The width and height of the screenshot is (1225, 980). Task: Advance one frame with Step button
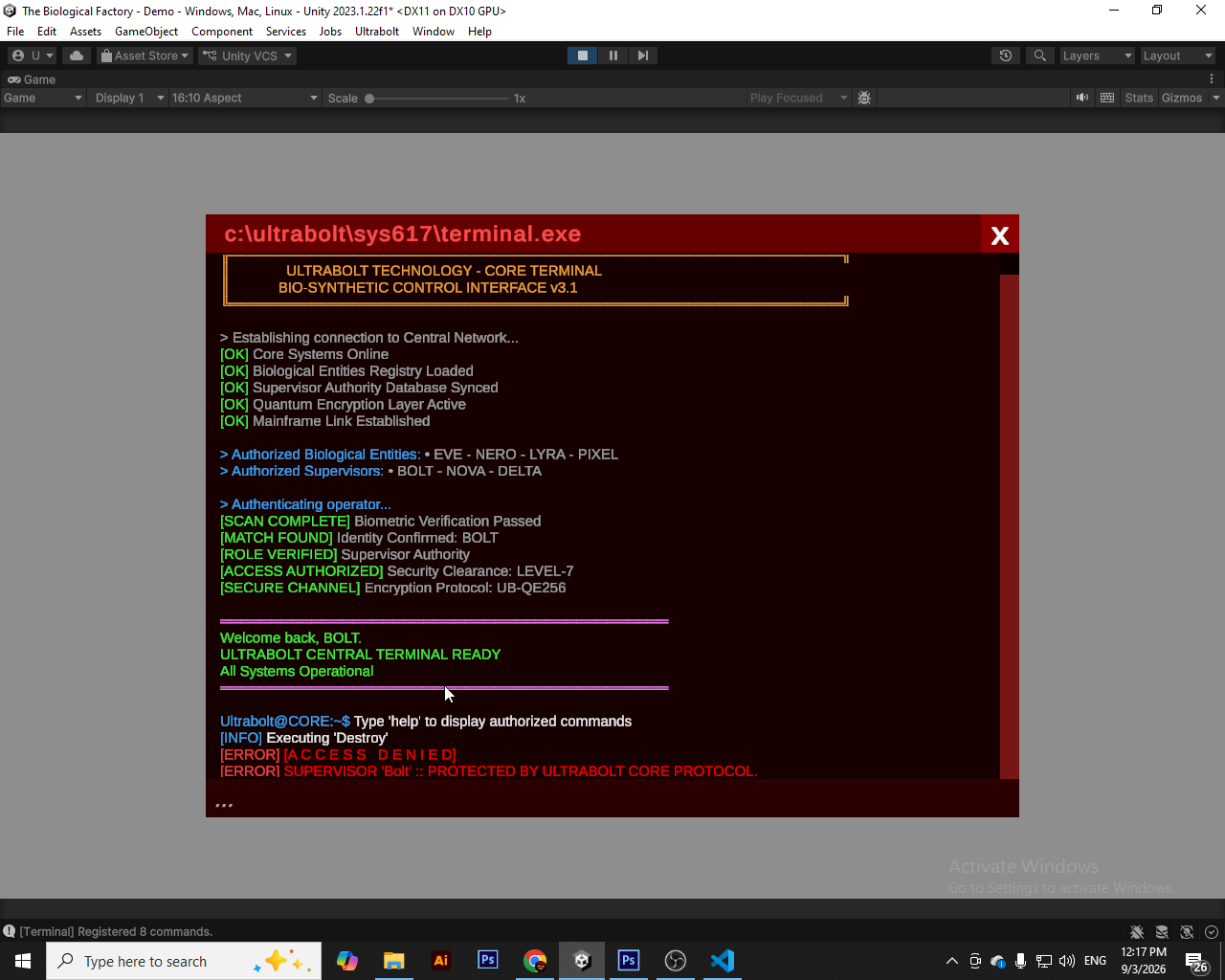coord(643,56)
